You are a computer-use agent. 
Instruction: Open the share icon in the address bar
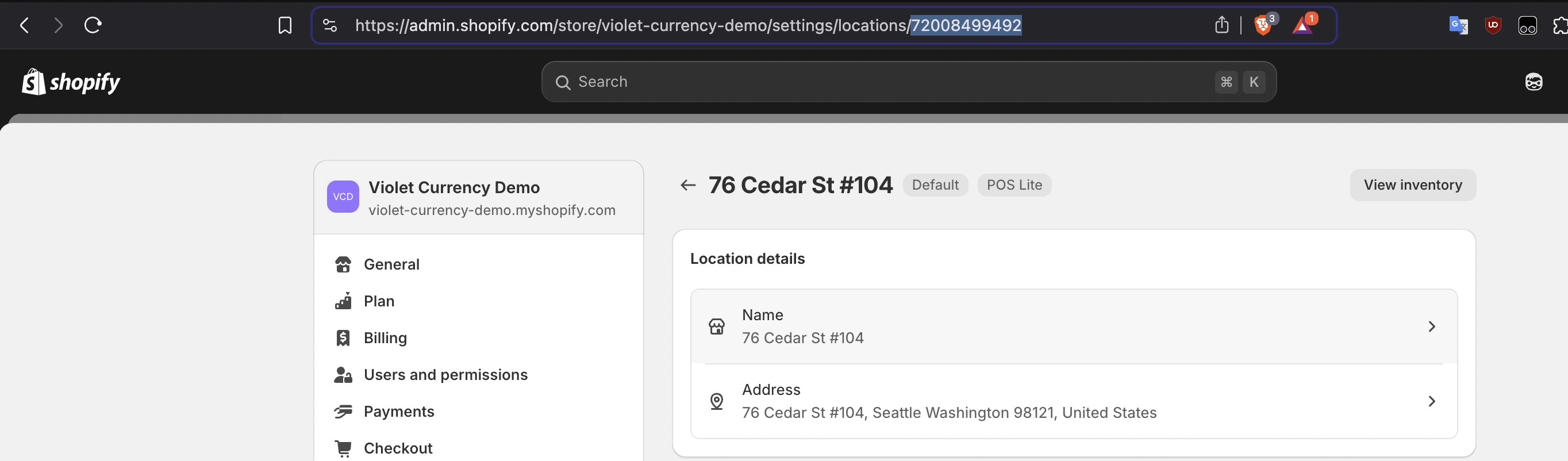(1221, 25)
